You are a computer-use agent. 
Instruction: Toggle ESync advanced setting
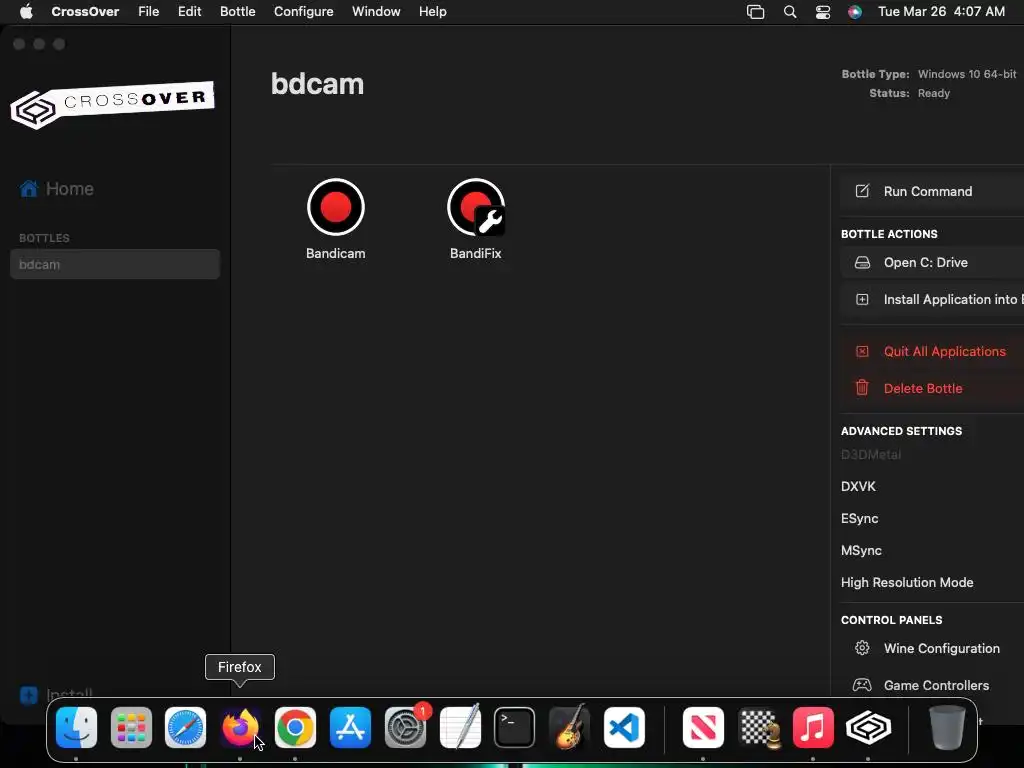coord(859,519)
